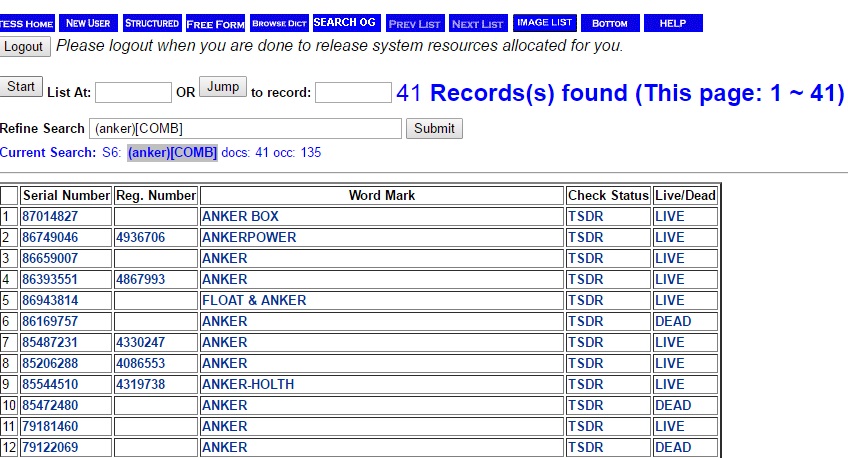Open TSDR status for FLOAT & ANKER

[585, 300]
